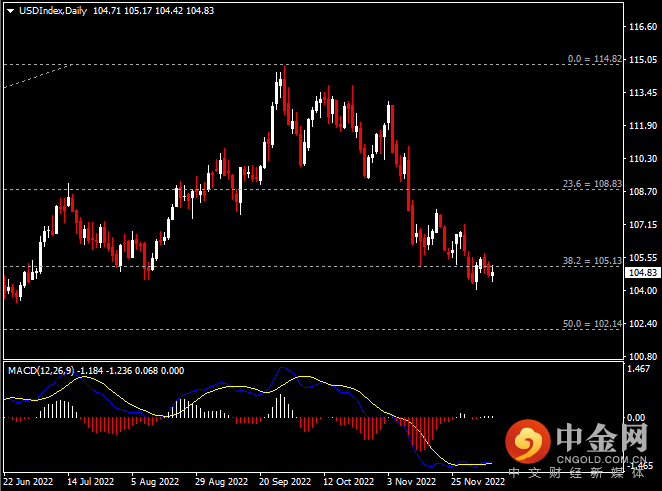
Task: Select the USDIndex,Daily chart title
Action: click(x=47, y=8)
